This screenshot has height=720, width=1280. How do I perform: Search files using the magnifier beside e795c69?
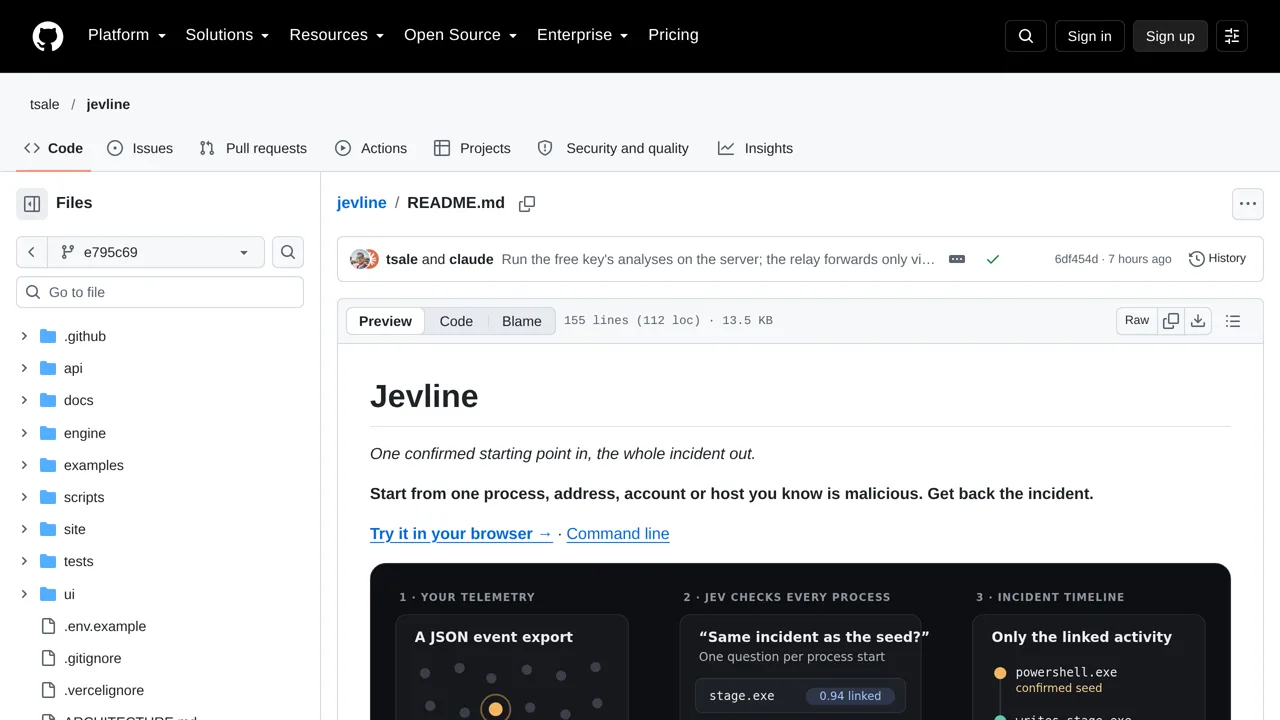[288, 252]
